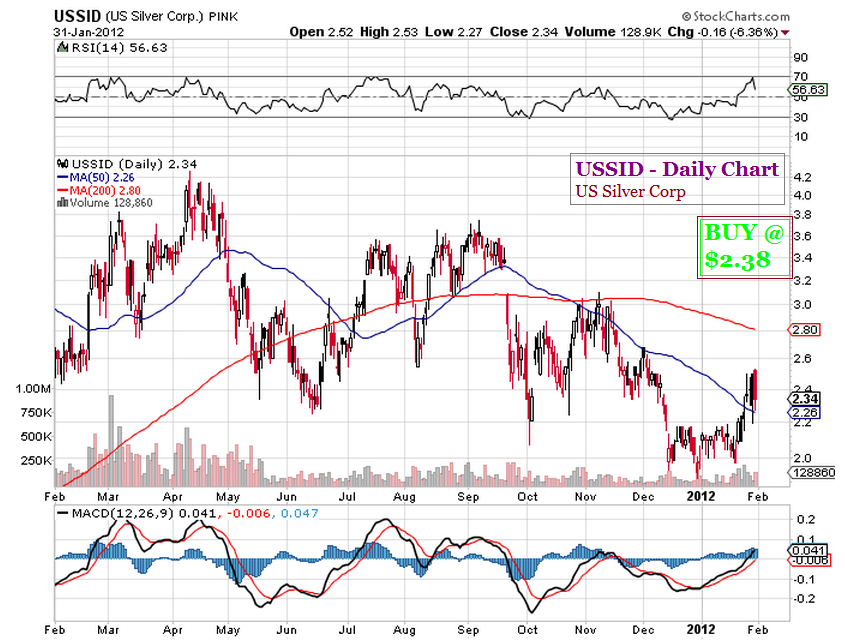
Task: Click the 'MA(200) 2.80' legend text
Action: pos(105,190)
